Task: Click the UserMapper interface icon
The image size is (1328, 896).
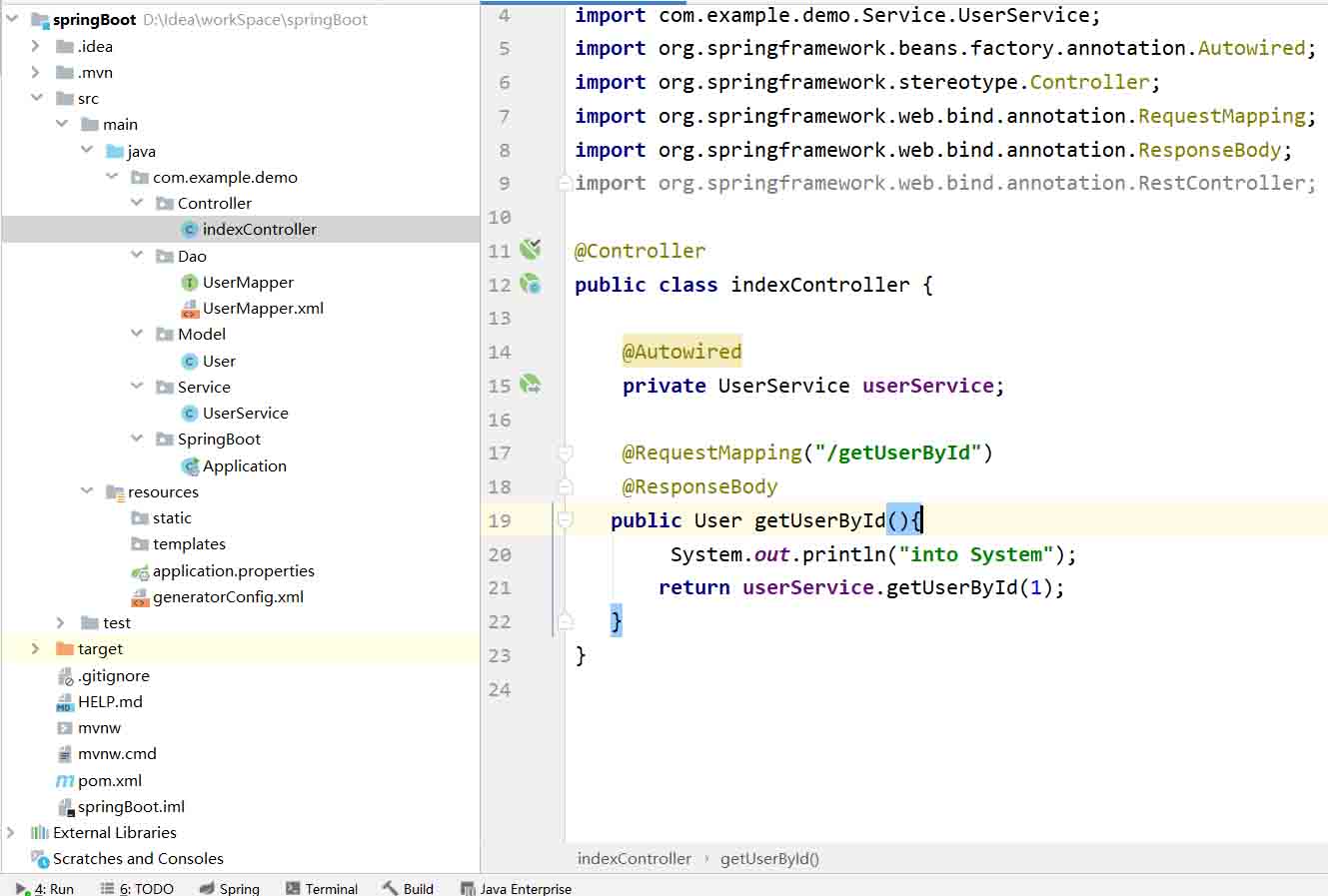Action: tap(190, 283)
